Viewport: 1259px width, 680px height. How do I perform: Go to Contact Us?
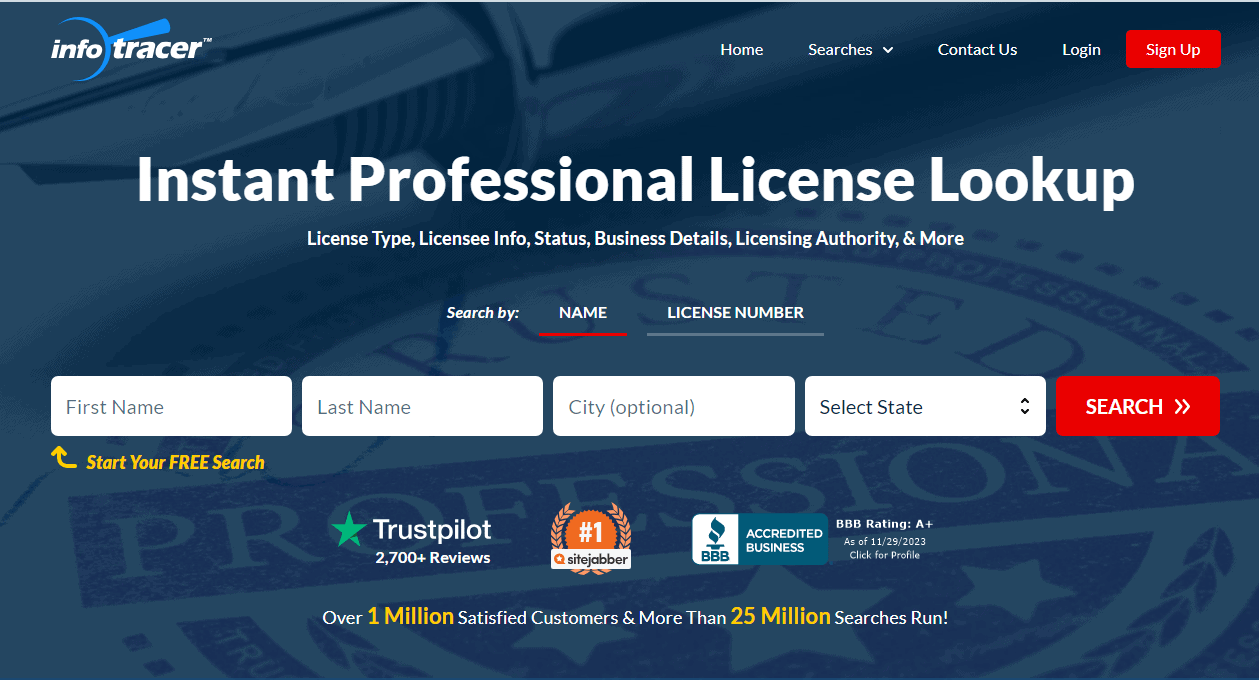977,49
